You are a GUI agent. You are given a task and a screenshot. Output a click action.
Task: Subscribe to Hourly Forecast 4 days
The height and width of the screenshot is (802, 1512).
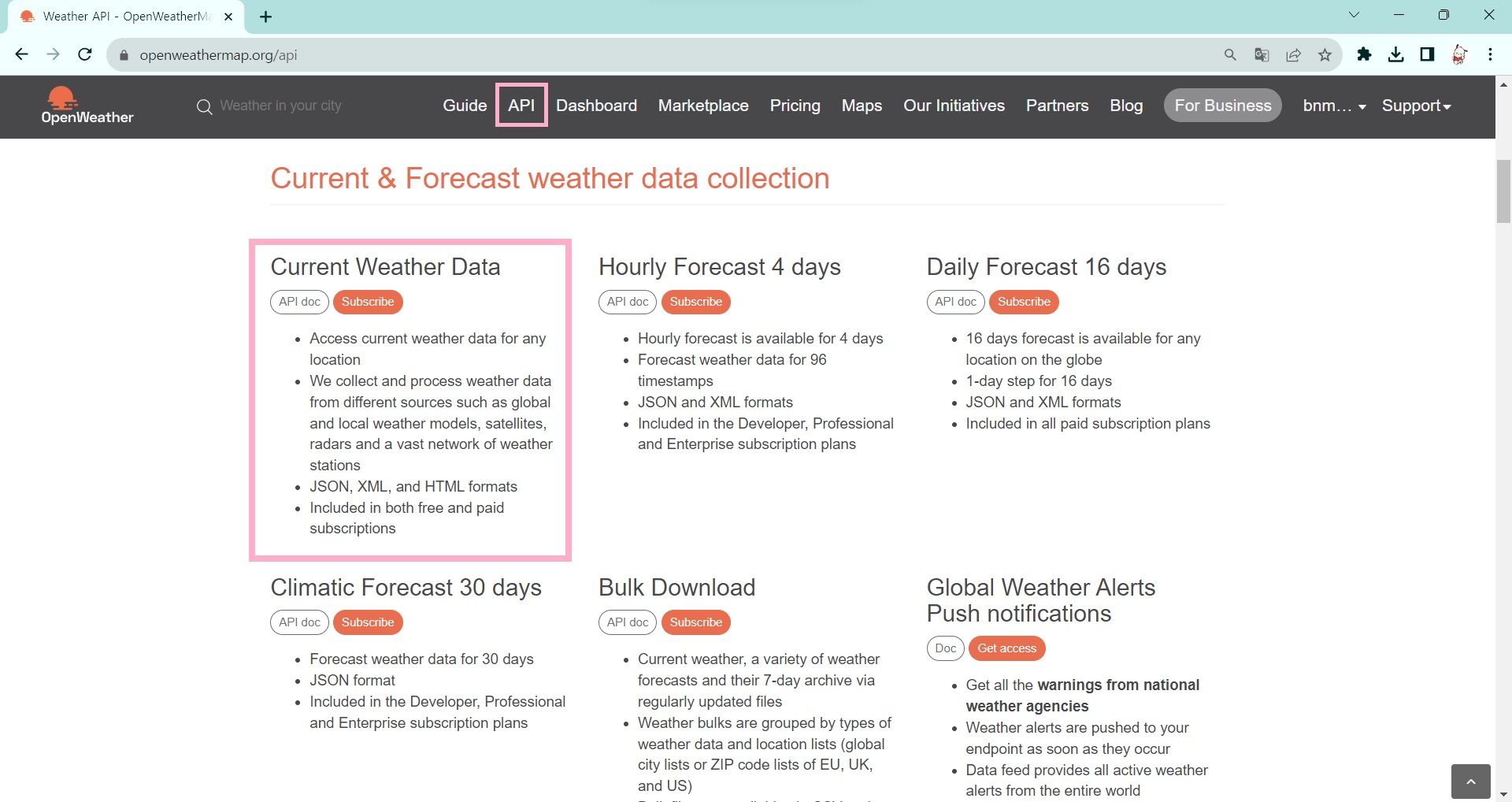click(696, 302)
